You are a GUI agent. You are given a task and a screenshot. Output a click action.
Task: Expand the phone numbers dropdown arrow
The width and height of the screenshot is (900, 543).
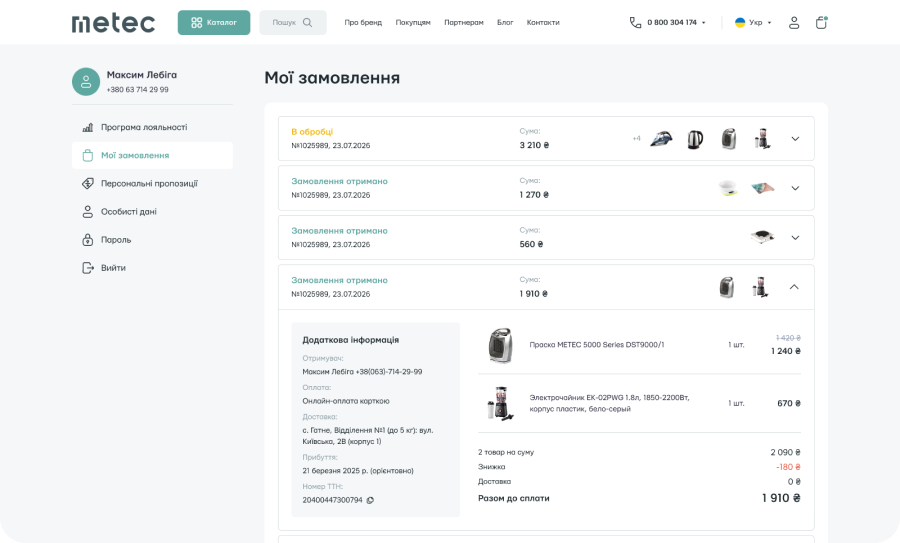click(x=704, y=23)
